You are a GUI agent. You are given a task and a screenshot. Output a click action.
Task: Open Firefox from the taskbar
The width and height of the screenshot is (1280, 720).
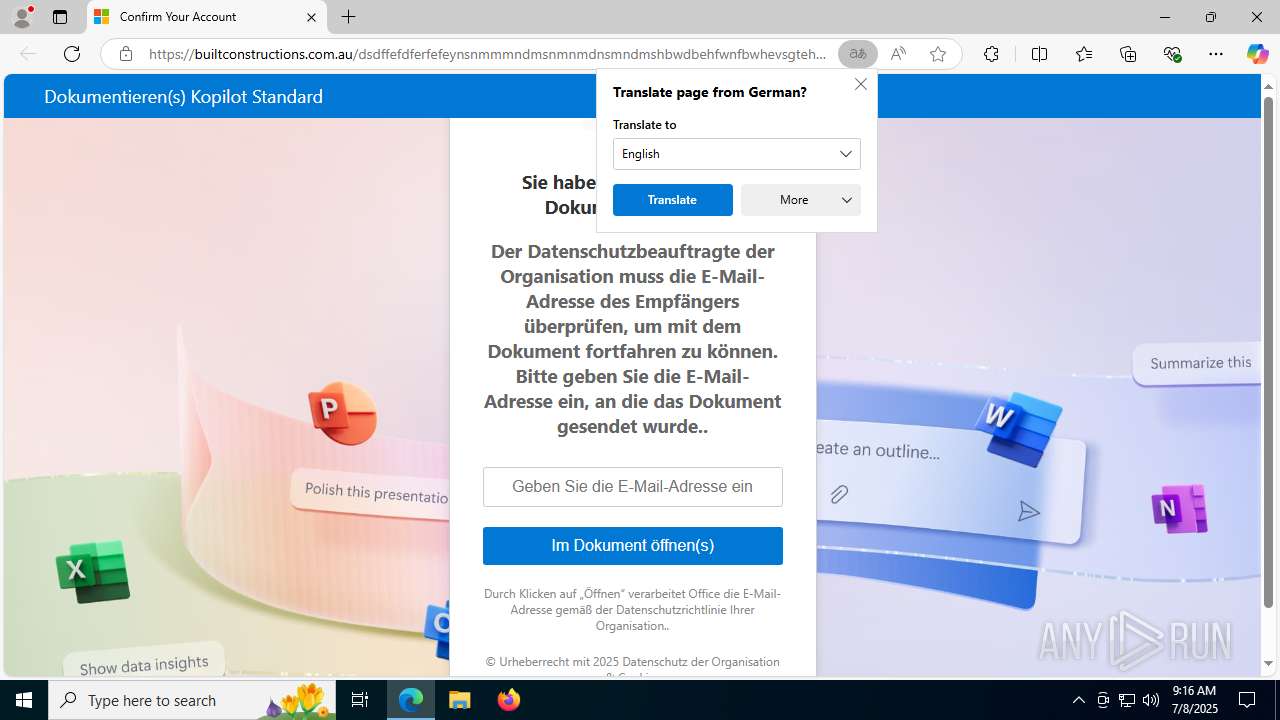[508, 700]
